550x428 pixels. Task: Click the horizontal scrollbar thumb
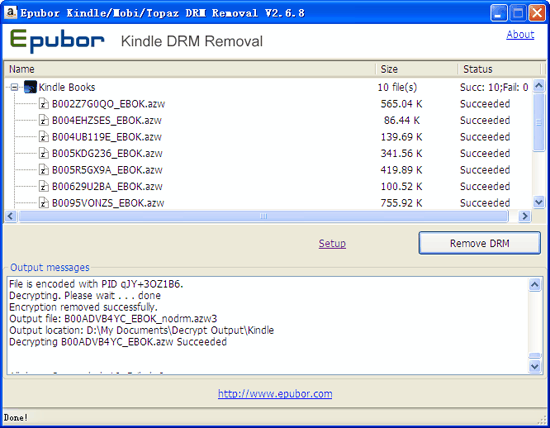click(263, 216)
